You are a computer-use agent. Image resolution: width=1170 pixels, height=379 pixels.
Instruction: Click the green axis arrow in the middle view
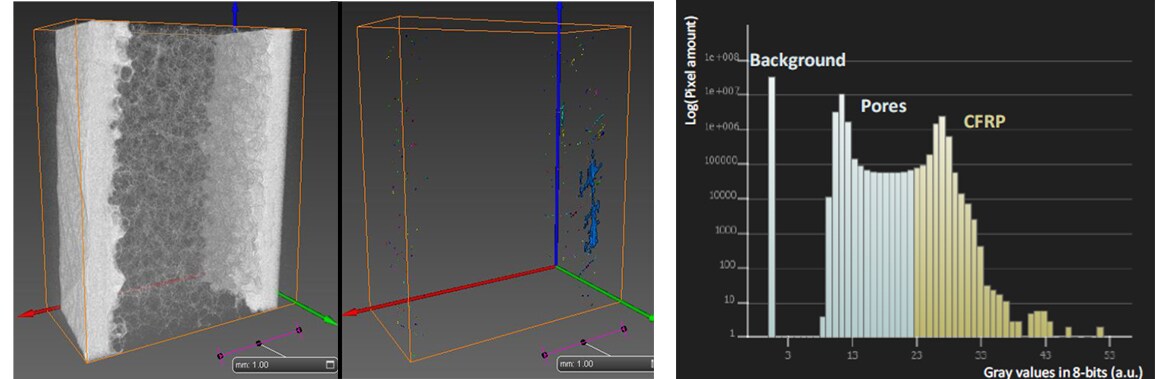tap(604, 293)
